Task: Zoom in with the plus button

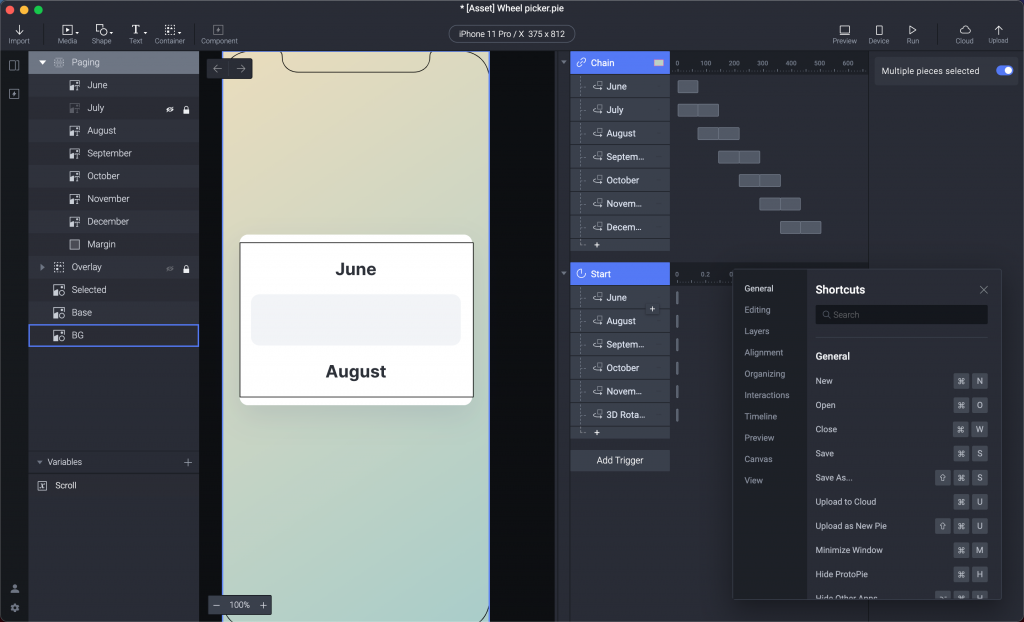Action: tap(263, 605)
